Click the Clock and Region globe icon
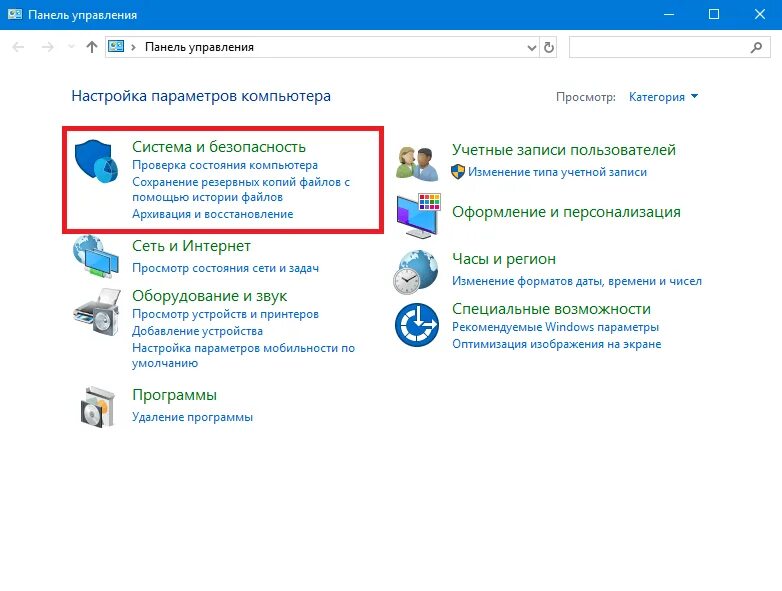This screenshot has height=591, width=782. pyautogui.click(x=416, y=272)
